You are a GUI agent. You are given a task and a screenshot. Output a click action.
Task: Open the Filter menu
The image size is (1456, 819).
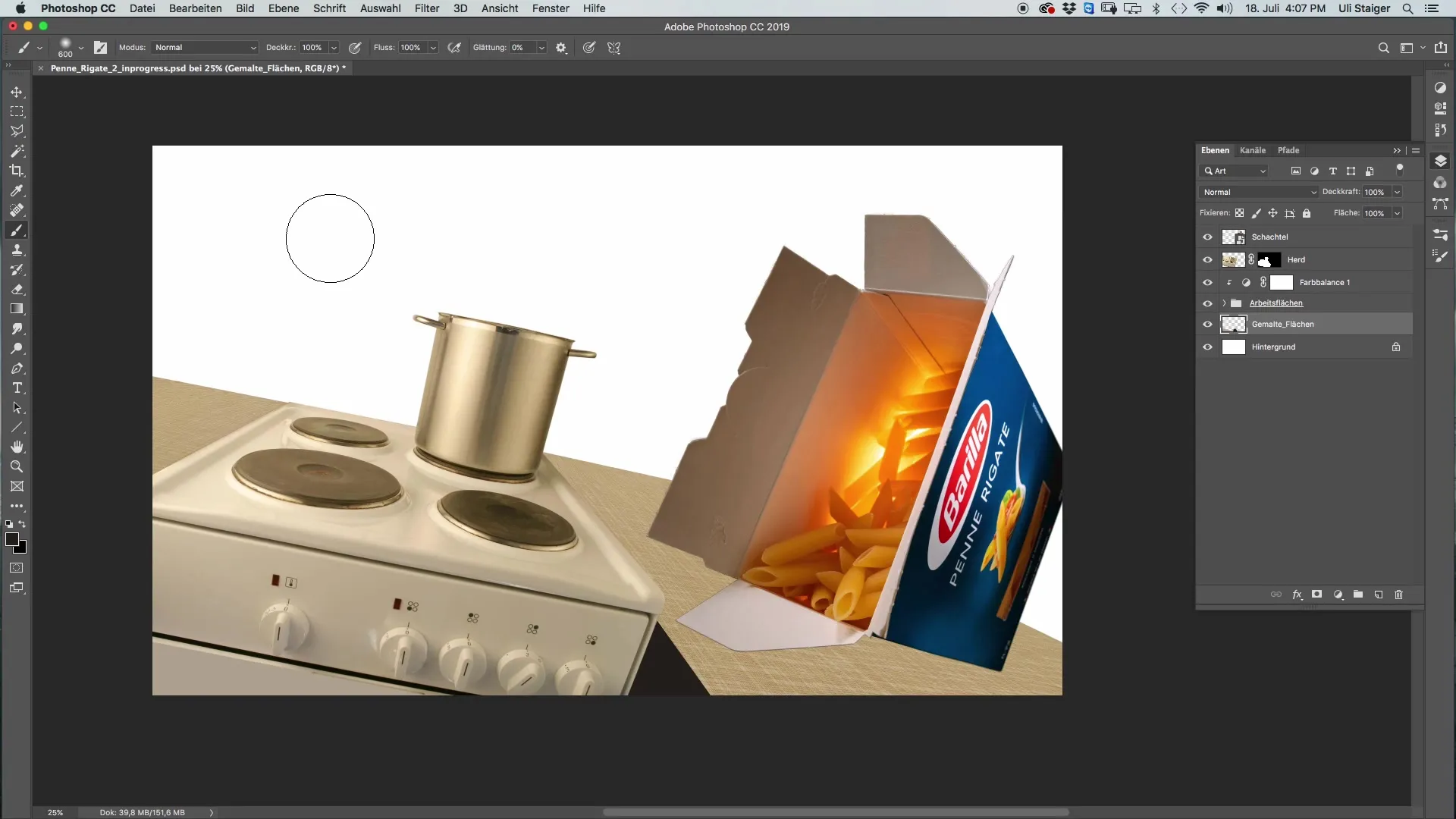[x=427, y=8]
